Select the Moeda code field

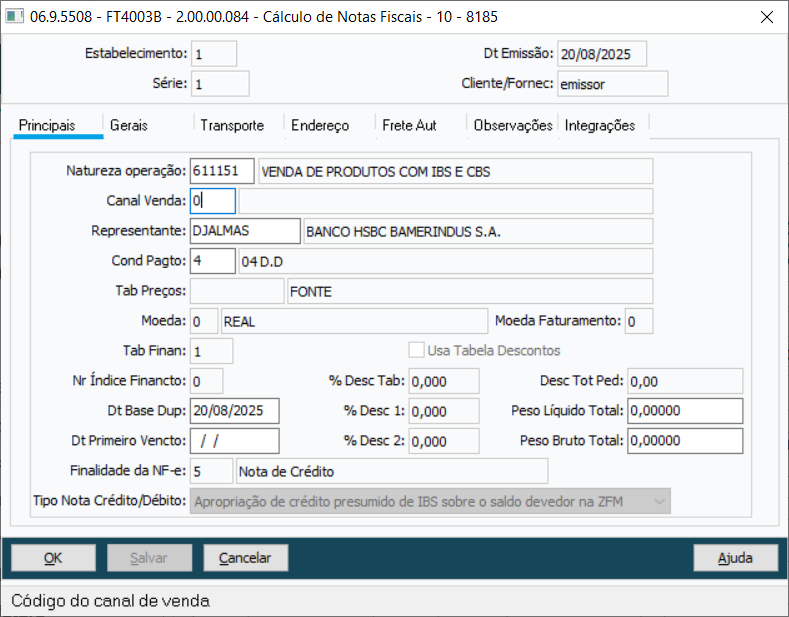tap(204, 321)
